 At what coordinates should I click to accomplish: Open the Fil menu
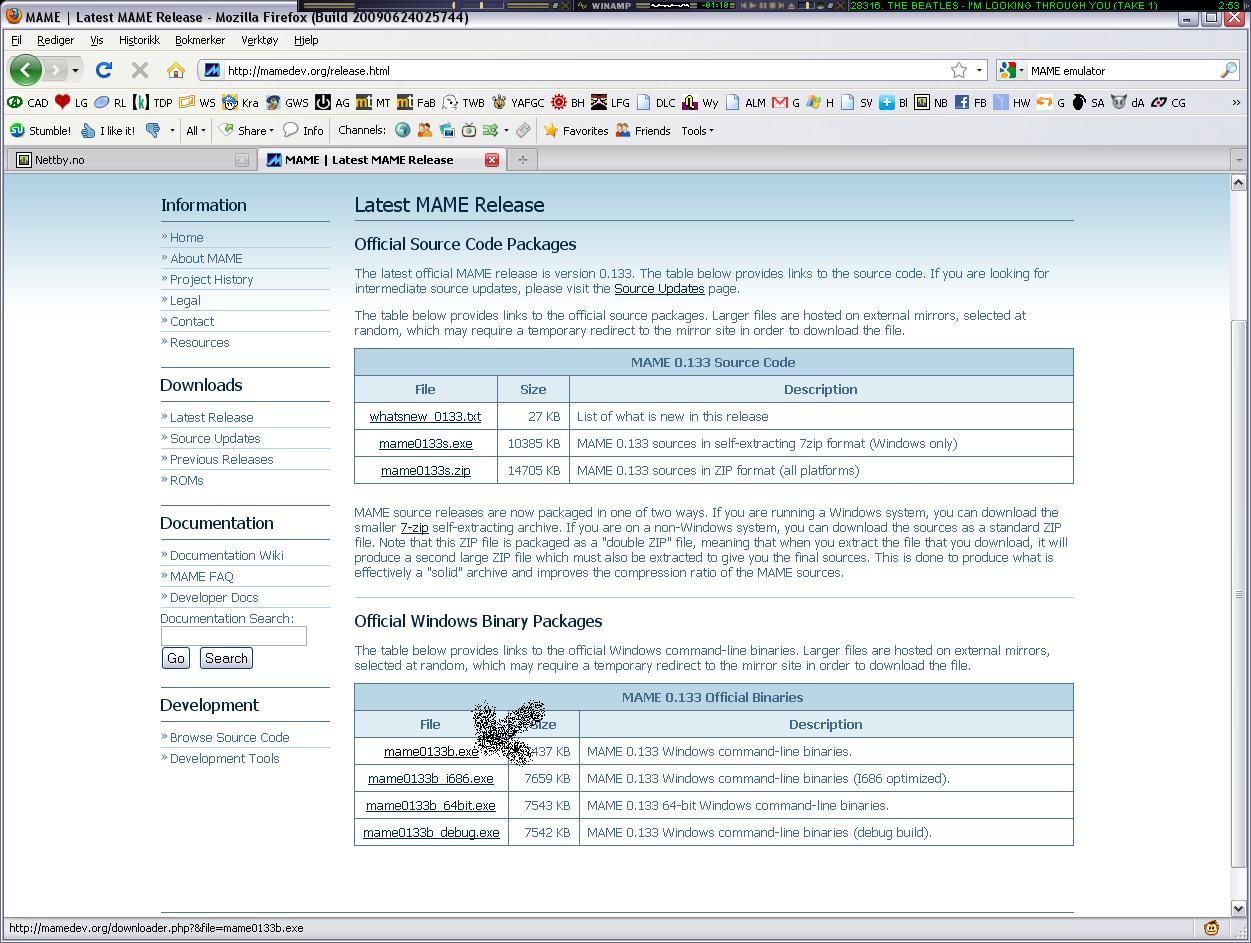point(16,40)
